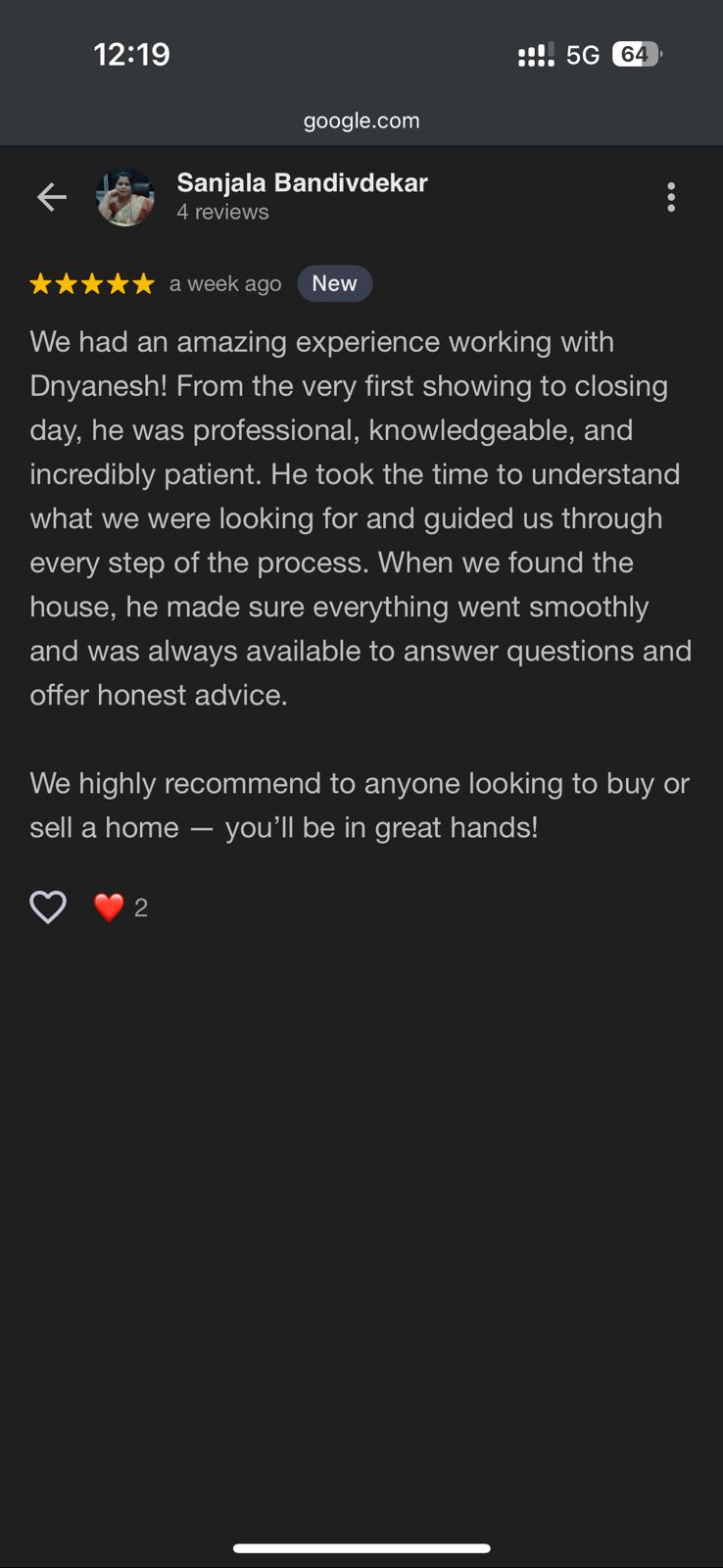This screenshot has width=723, height=1568.
Task: Tap the "New" badge
Action: [x=334, y=283]
